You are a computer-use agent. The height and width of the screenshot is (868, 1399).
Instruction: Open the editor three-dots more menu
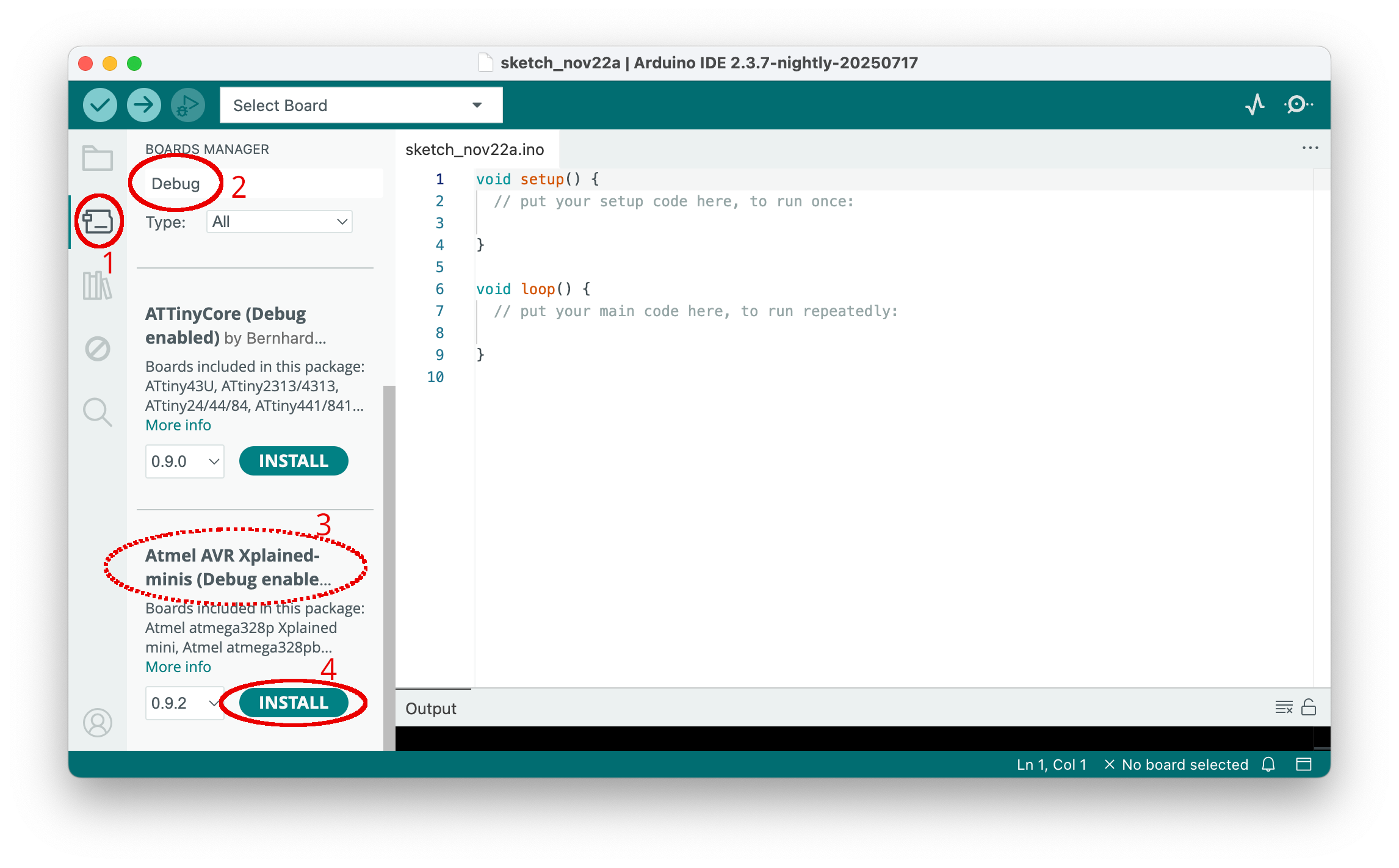(x=1310, y=148)
